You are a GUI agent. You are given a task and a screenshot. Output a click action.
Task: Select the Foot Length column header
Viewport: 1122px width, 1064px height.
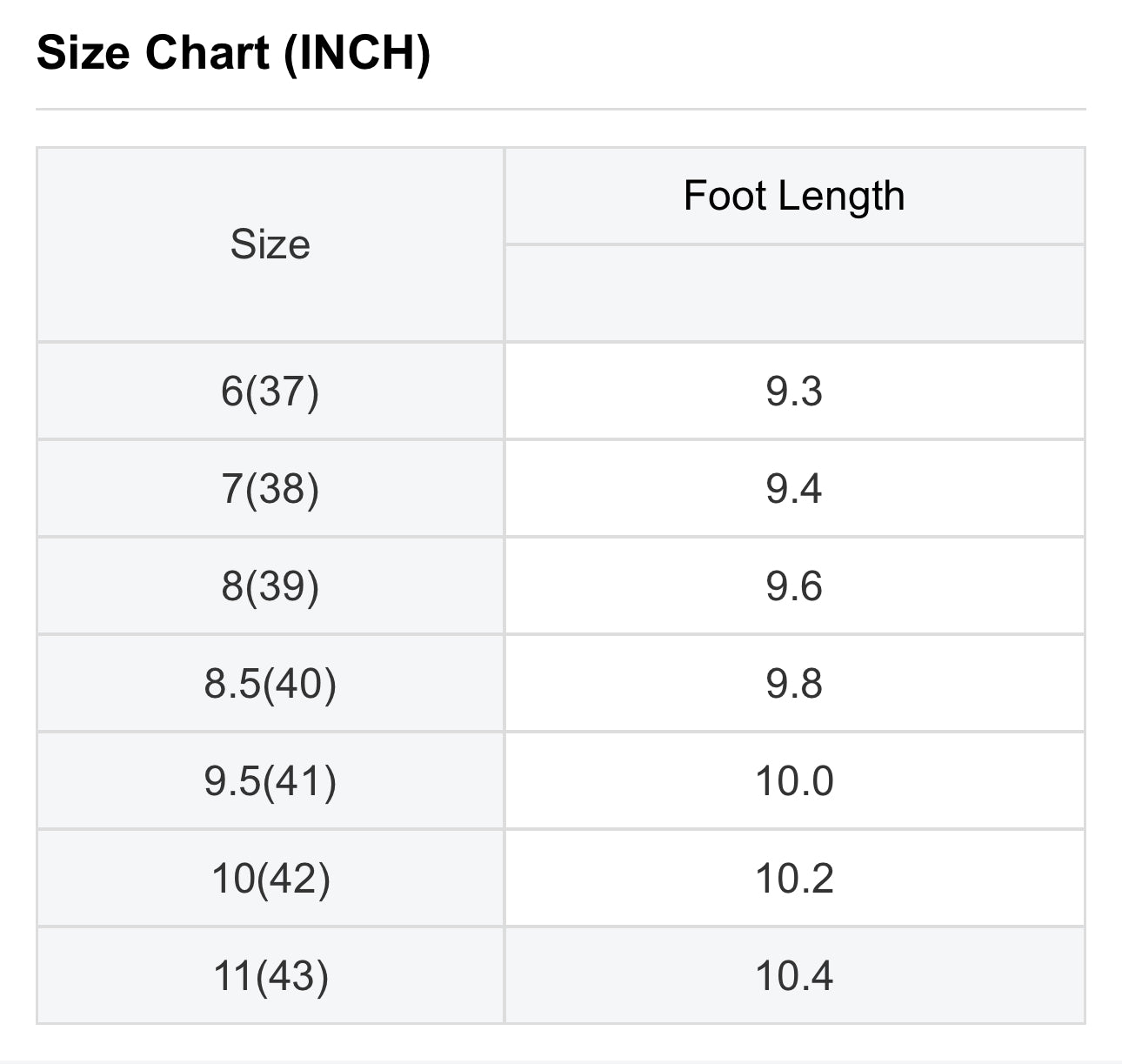tap(794, 196)
